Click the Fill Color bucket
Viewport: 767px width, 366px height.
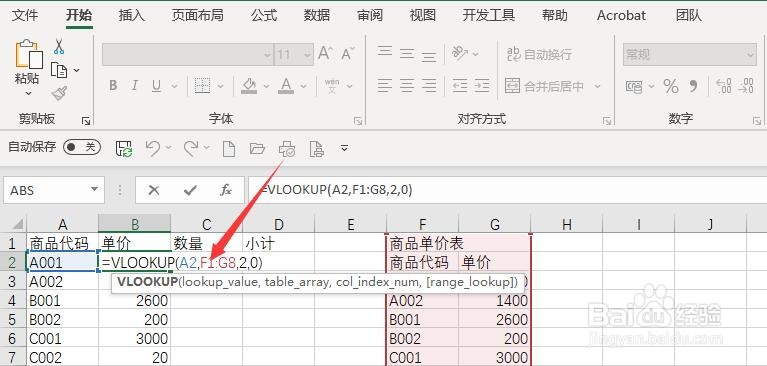[249, 86]
